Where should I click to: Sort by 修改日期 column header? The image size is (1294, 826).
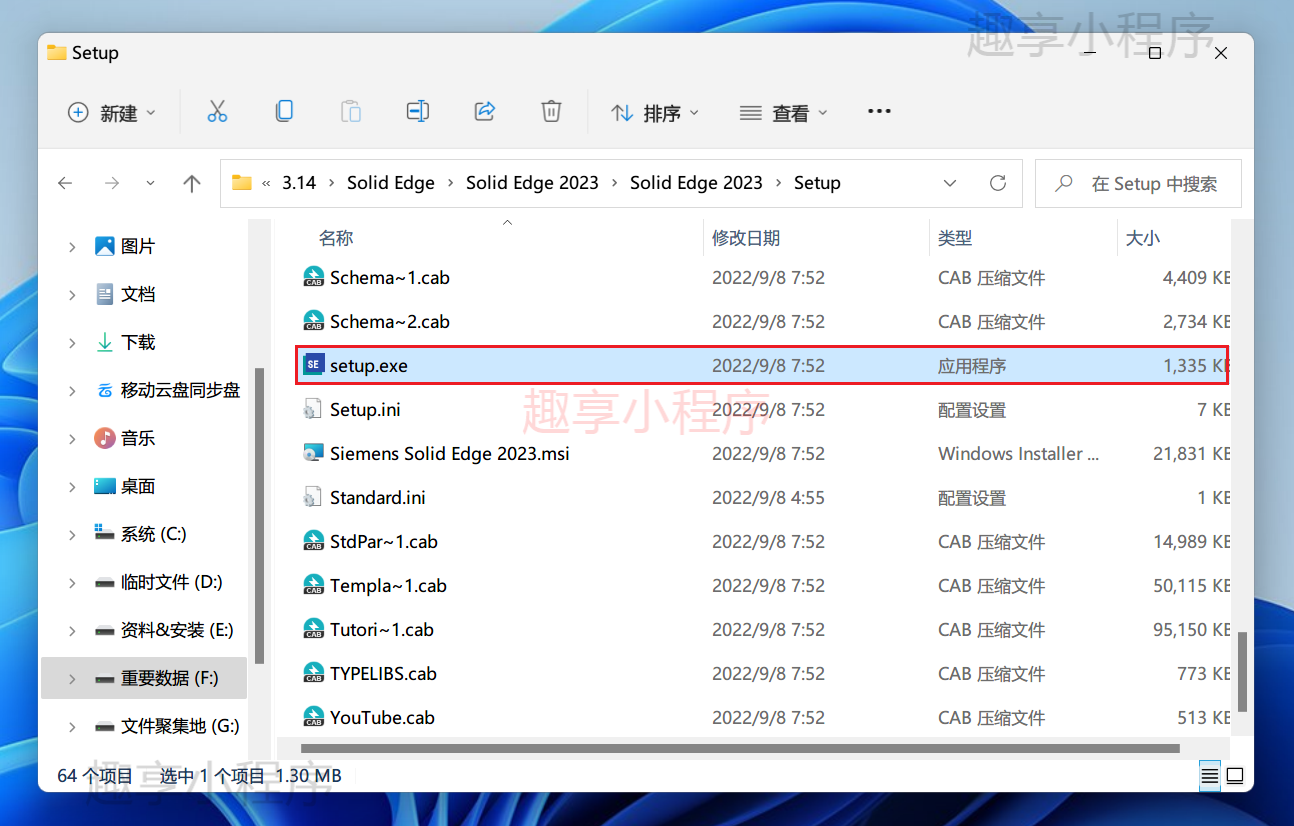pyautogui.click(x=746, y=238)
